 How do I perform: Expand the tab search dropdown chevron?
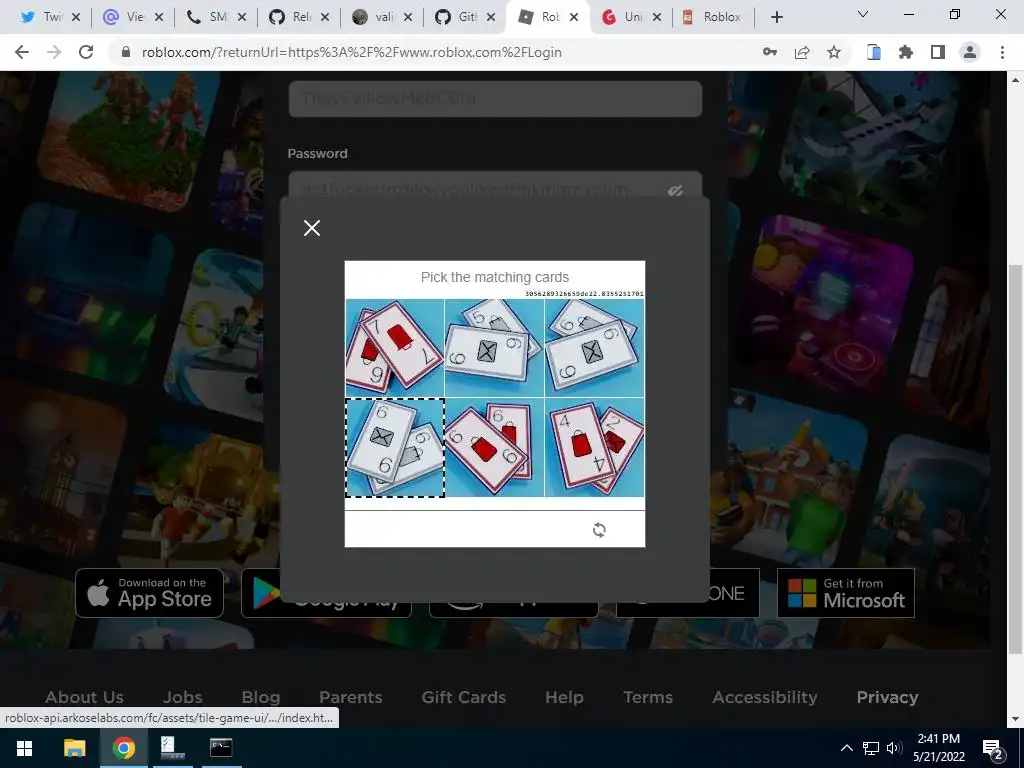[863, 14]
